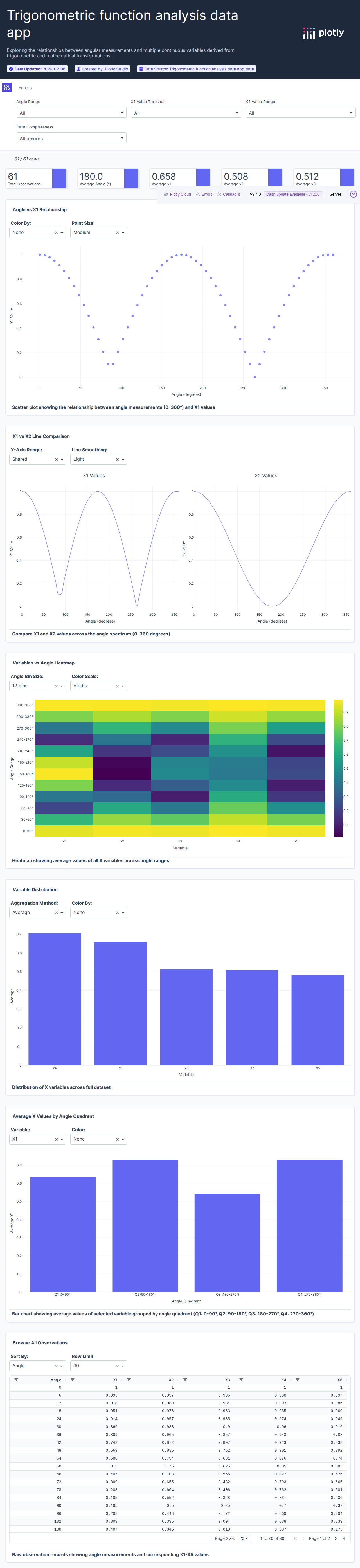Click the Average x1 0.658 card
This screenshot has width=360, height=1568.
pyautogui.click(x=180, y=178)
